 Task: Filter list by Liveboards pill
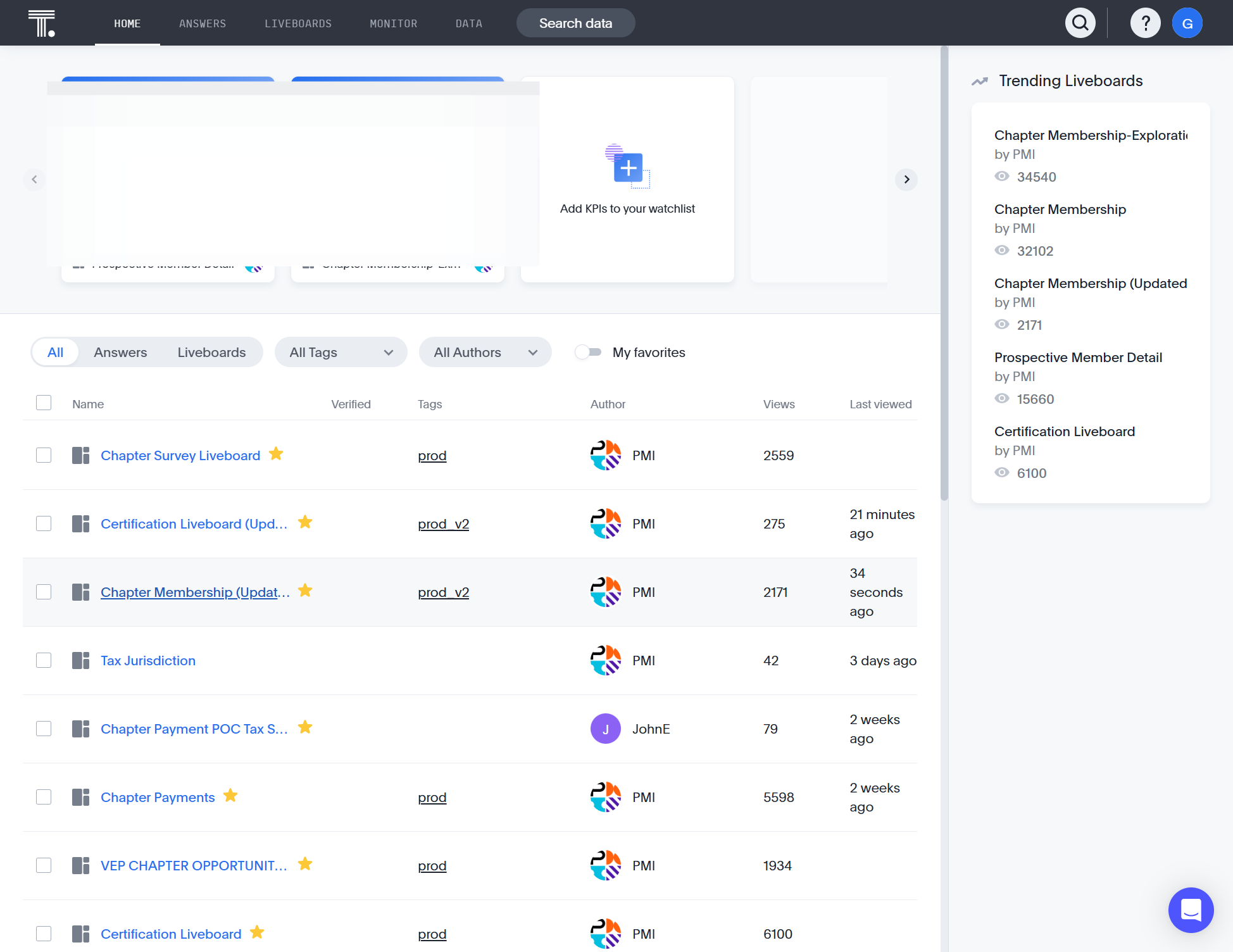[211, 352]
